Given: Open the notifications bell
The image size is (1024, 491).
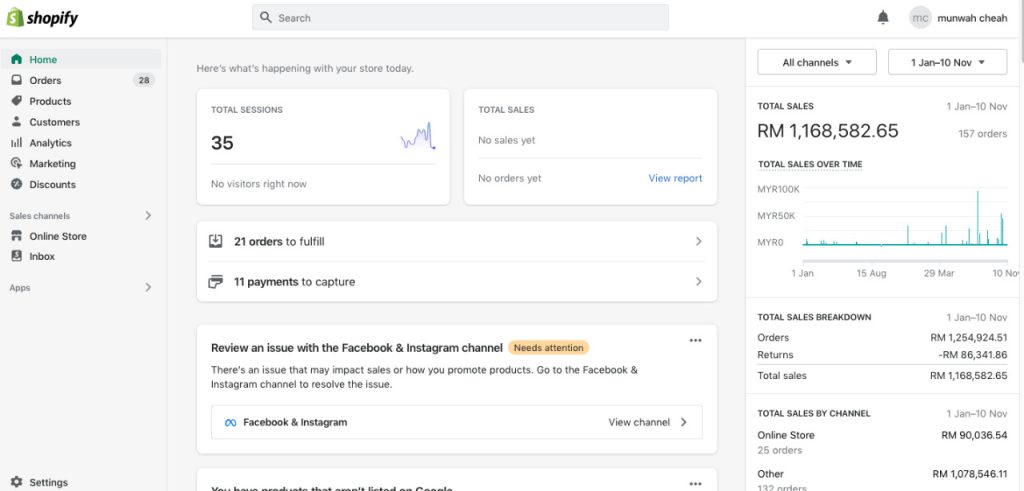Looking at the screenshot, I should (883, 18).
